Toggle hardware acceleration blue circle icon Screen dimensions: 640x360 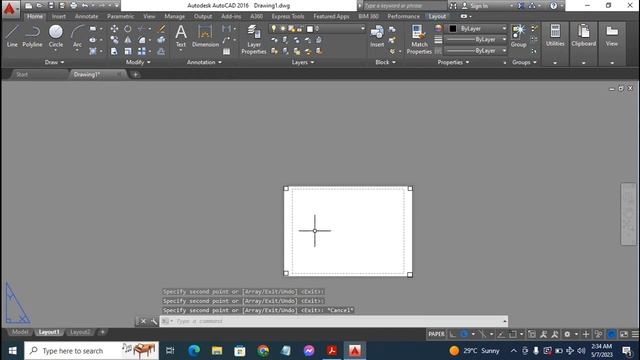coord(611,334)
